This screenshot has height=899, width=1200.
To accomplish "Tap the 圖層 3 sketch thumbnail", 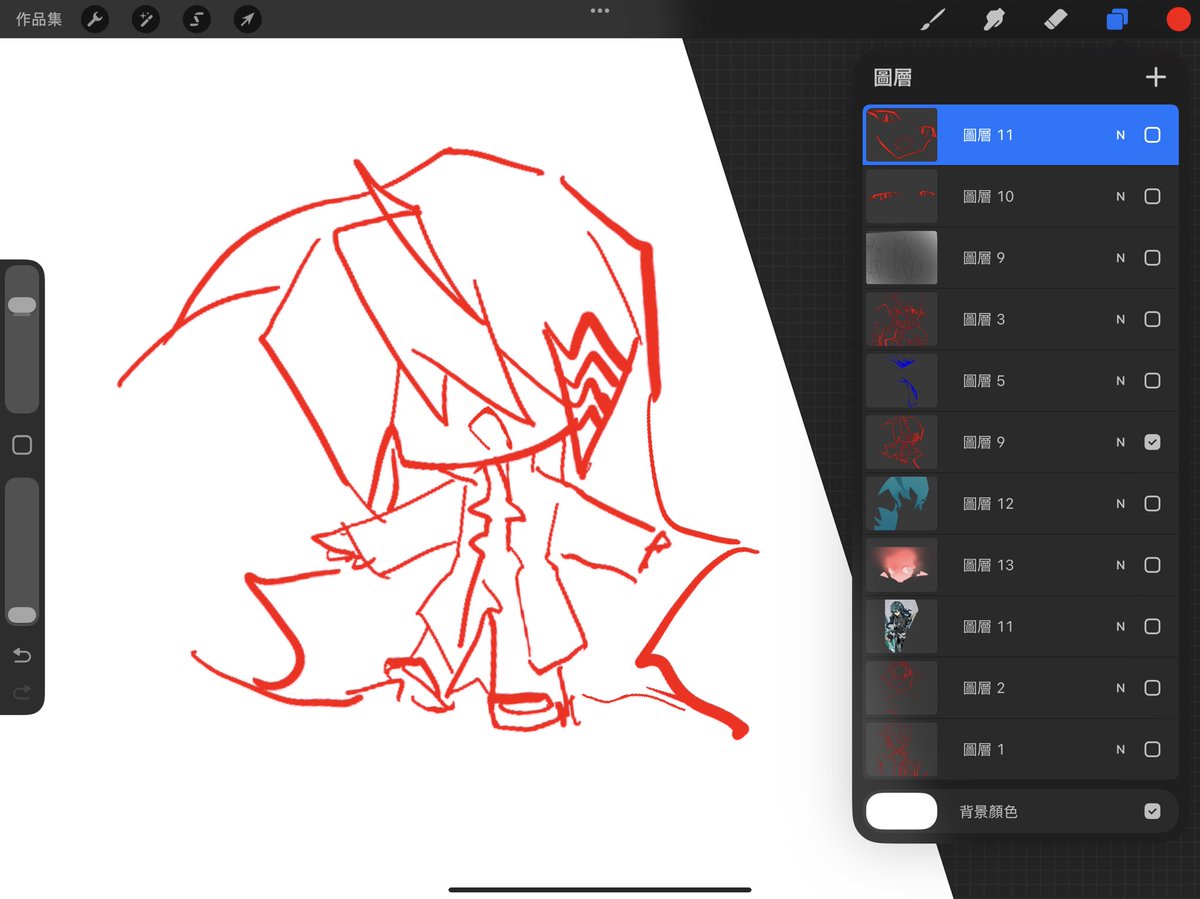I will pos(901,319).
